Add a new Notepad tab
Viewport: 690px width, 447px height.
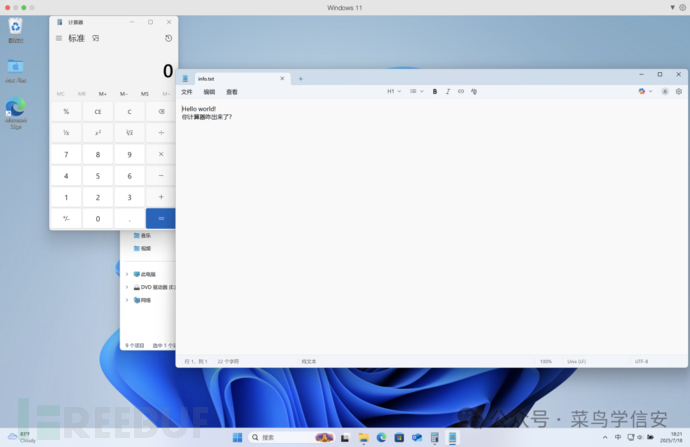(301, 79)
